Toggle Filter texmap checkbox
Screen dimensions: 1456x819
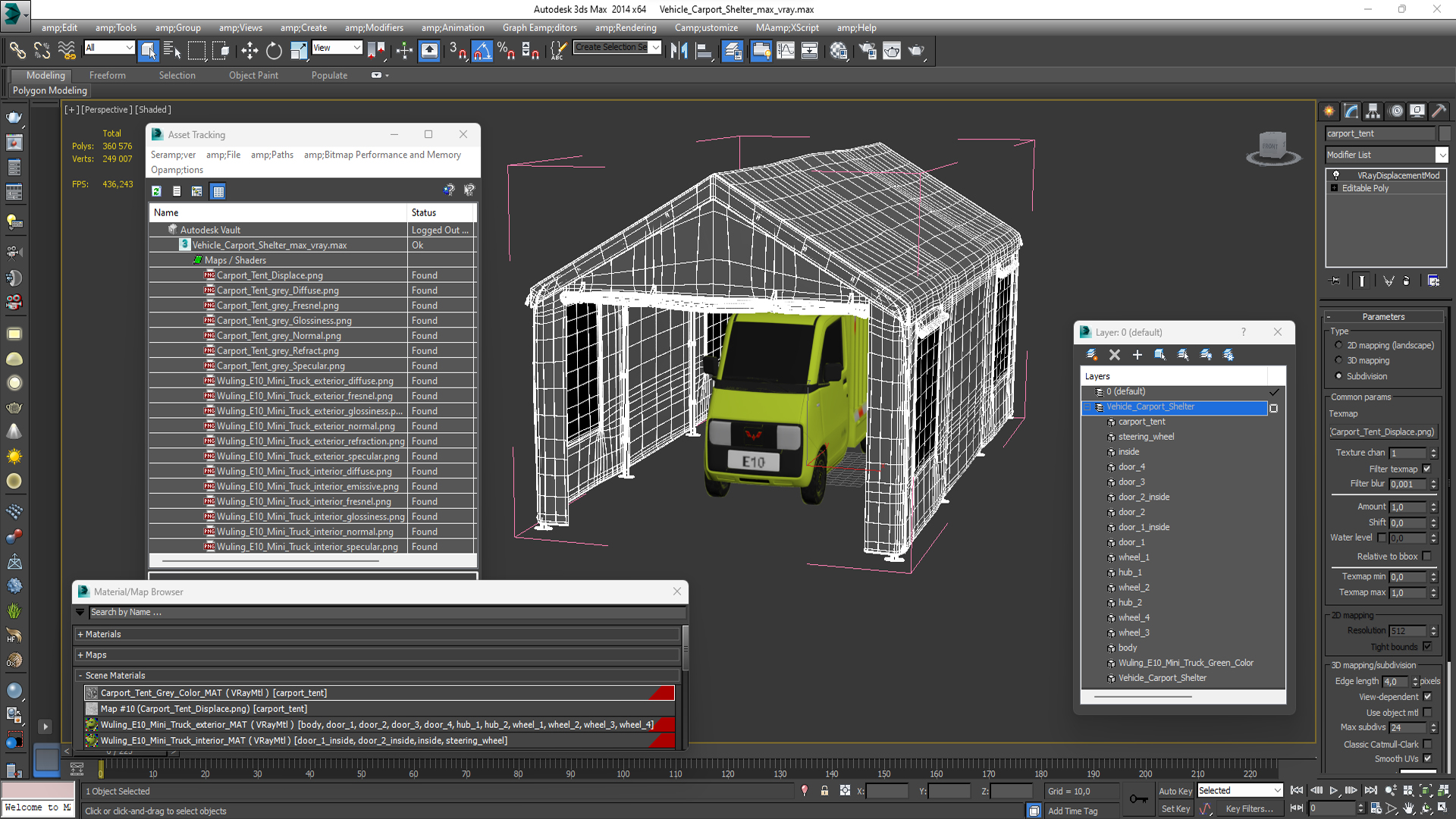pos(1426,469)
